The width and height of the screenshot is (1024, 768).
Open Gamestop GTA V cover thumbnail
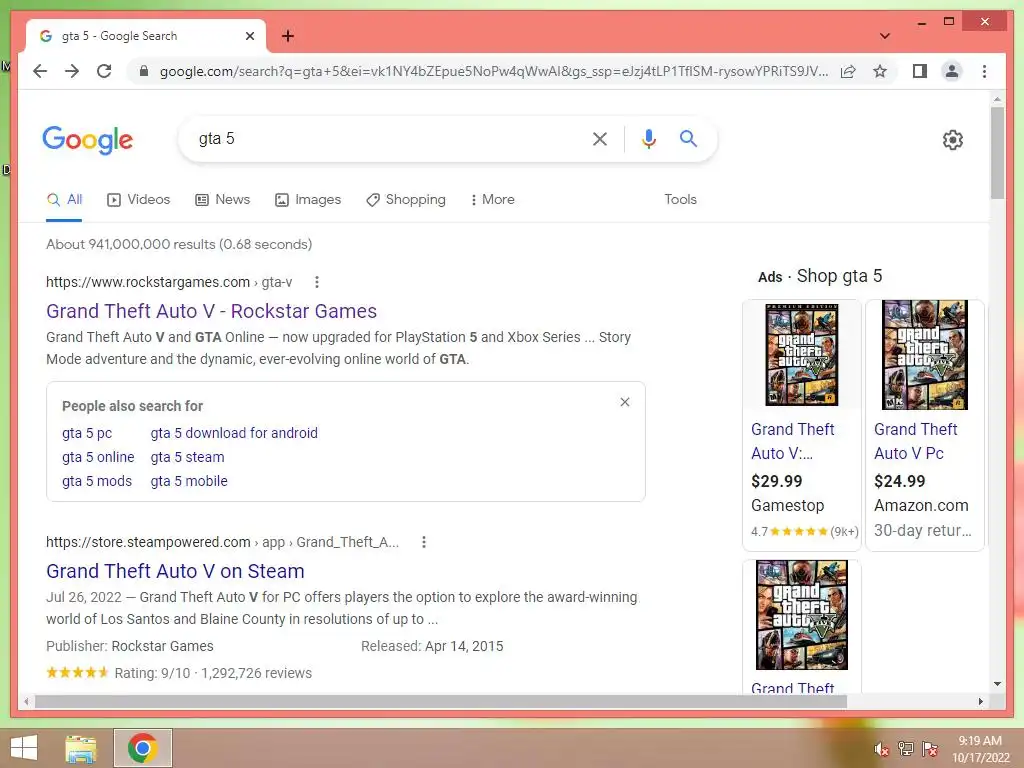pyautogui.click(x=801, y=355)
